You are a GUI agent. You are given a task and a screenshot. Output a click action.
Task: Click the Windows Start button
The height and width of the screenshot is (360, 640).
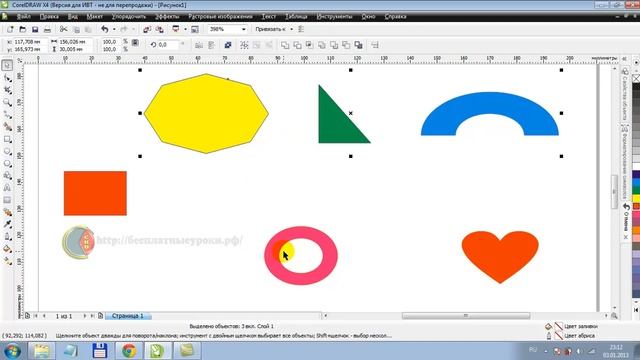pos(12,351)
